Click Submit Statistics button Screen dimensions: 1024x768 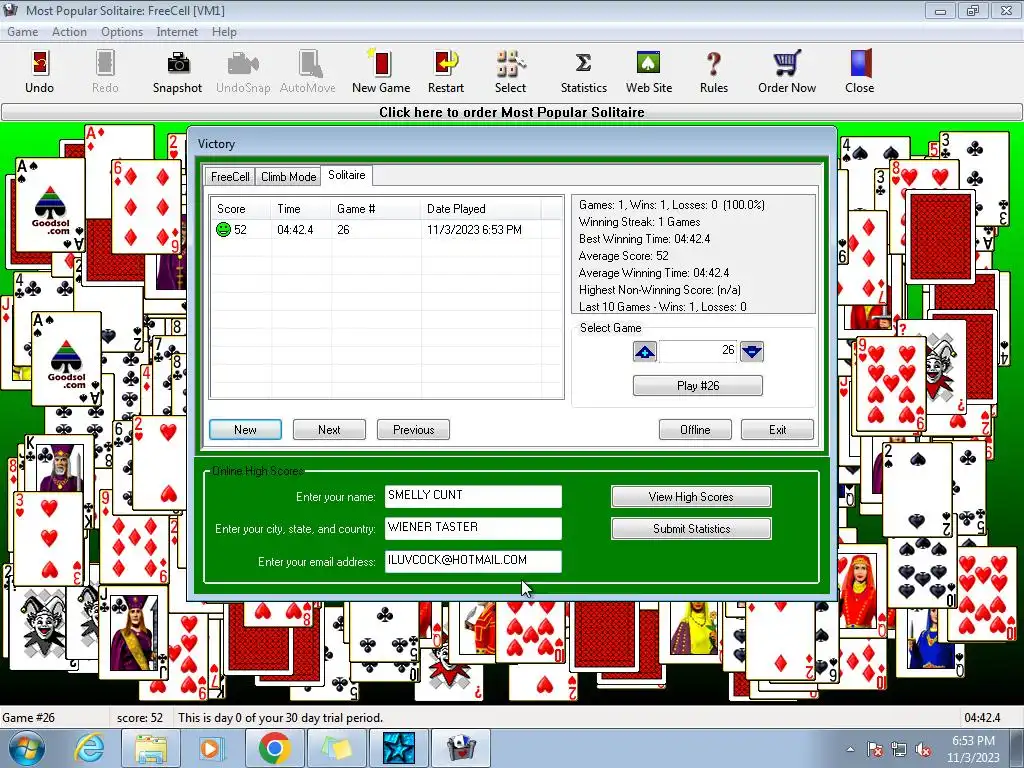(x=691, y=528)
